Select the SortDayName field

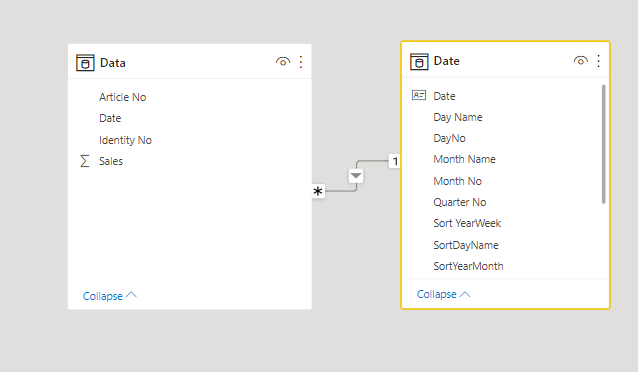point(466,245)
